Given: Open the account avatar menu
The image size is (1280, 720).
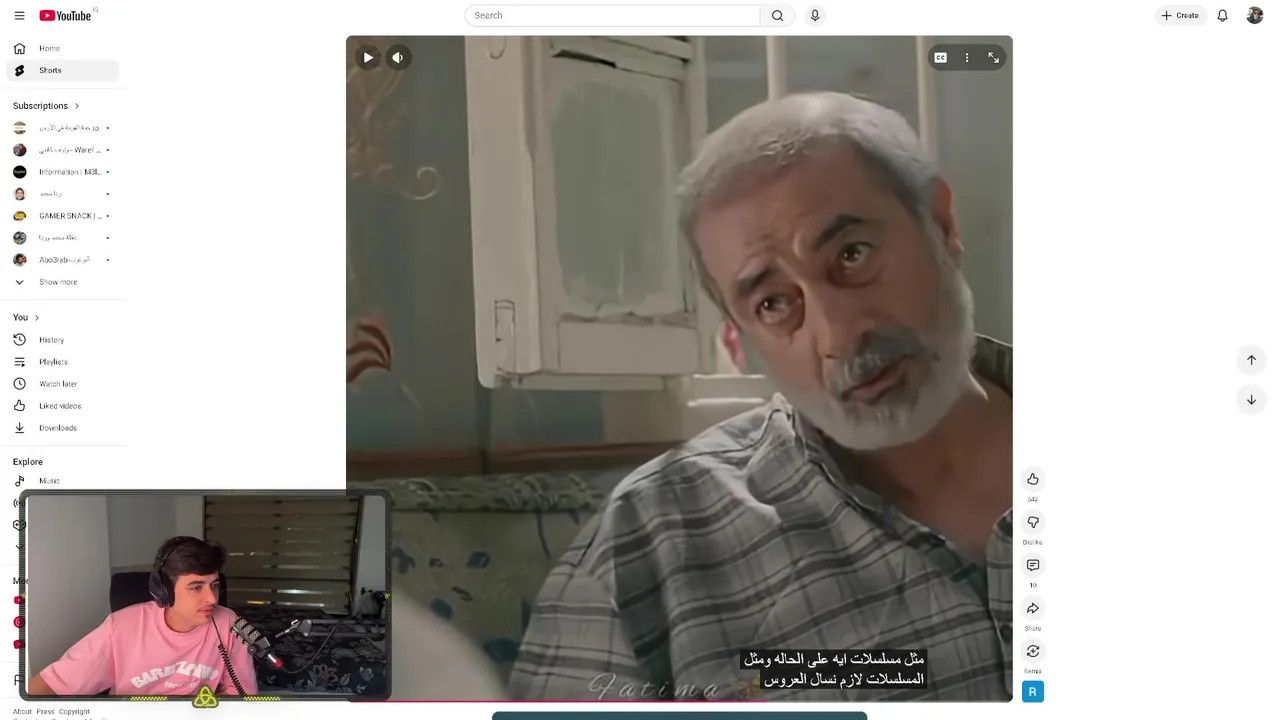Looking at the screenshot, I should pos(1255,15).
